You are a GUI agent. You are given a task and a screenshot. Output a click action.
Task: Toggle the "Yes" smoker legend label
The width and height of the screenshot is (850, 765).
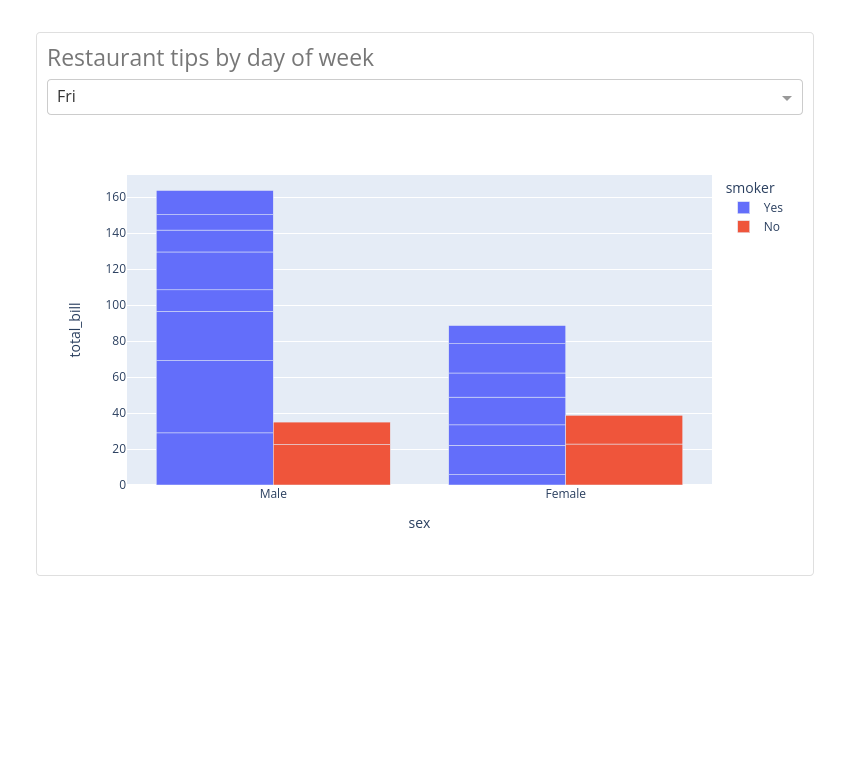tap(773, 208)
